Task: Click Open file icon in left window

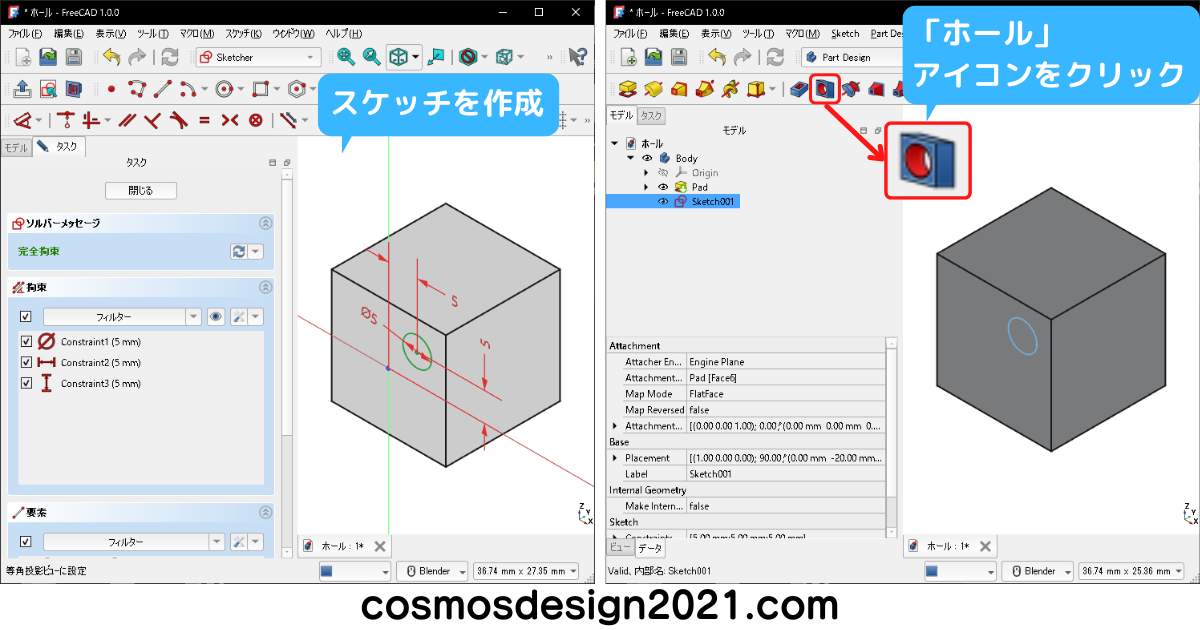Action: tap(47, 57)
